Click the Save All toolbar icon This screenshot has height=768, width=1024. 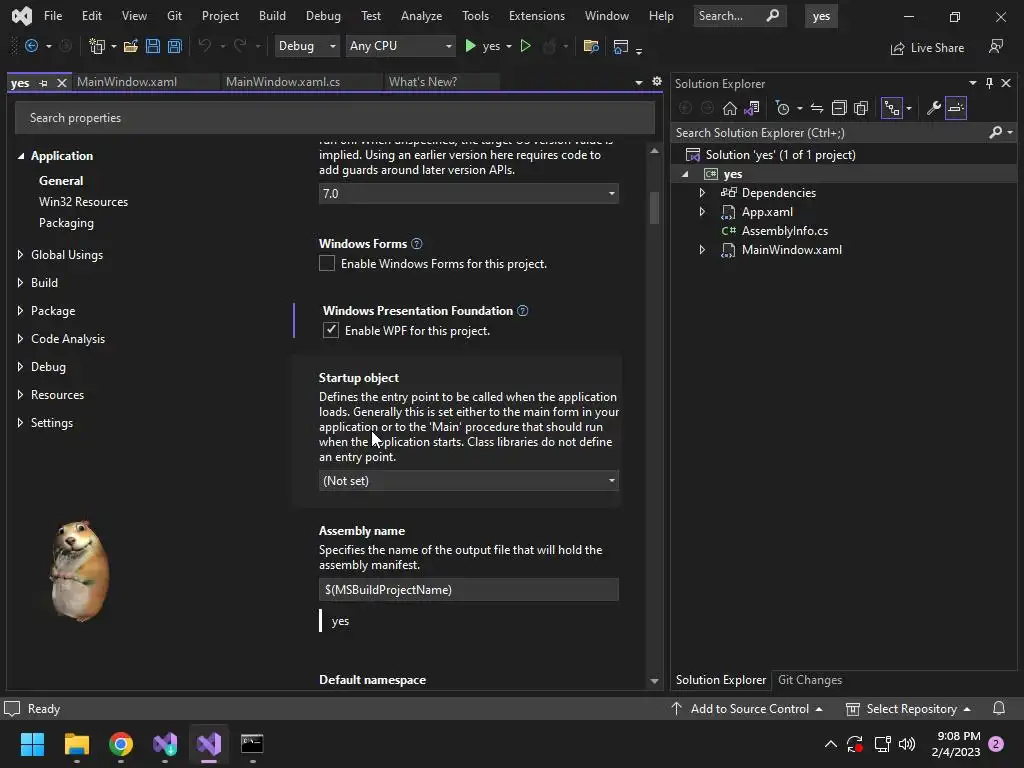(x=174, y=46)
